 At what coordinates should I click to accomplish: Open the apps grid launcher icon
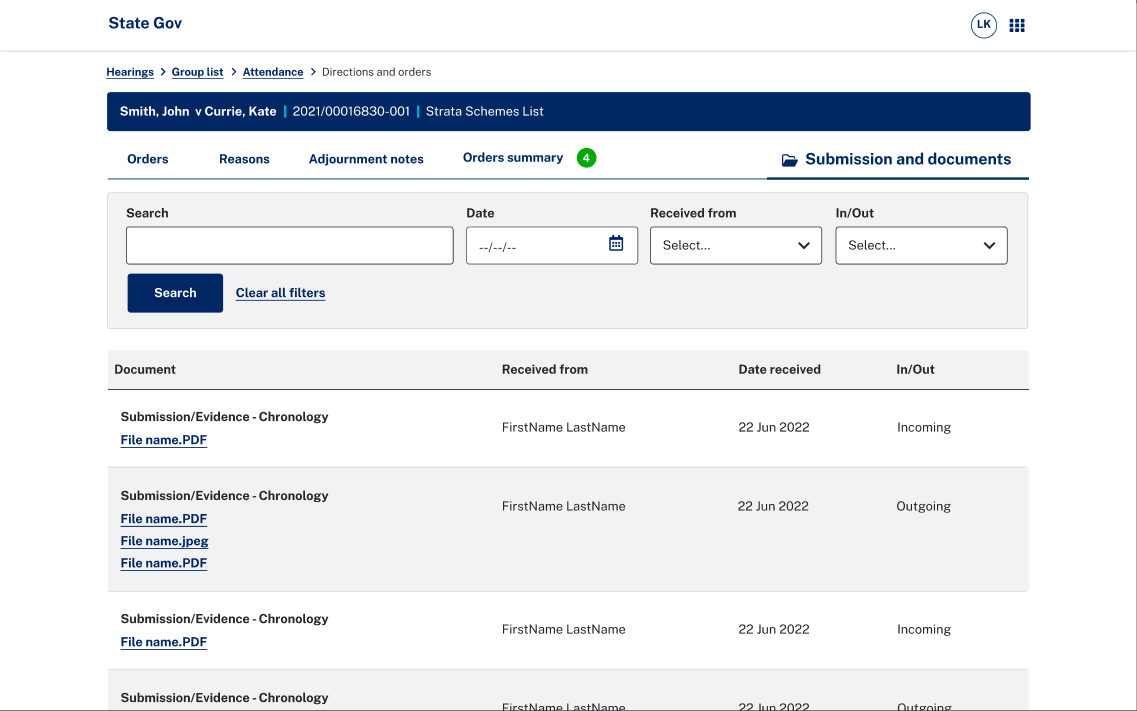pyautogui.click(x=1017, y=25)
